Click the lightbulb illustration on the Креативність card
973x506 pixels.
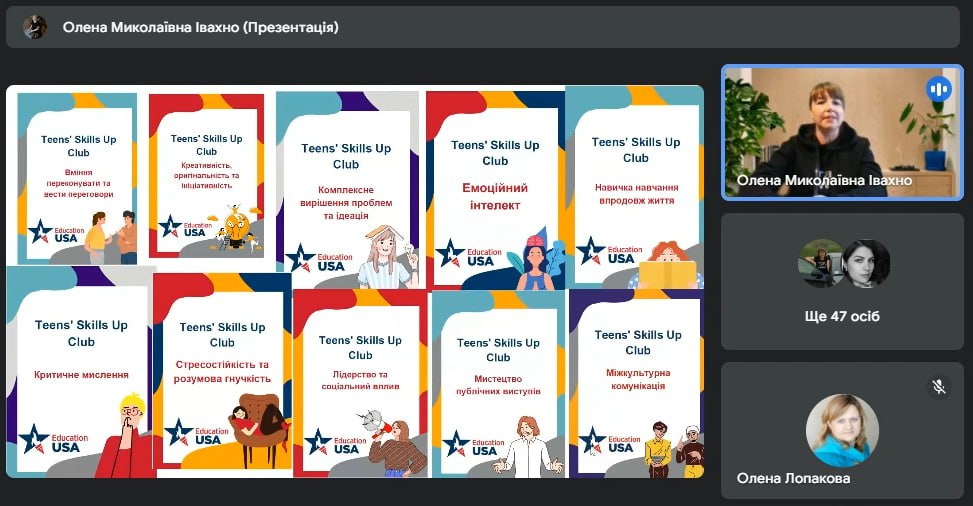(237, 225)
